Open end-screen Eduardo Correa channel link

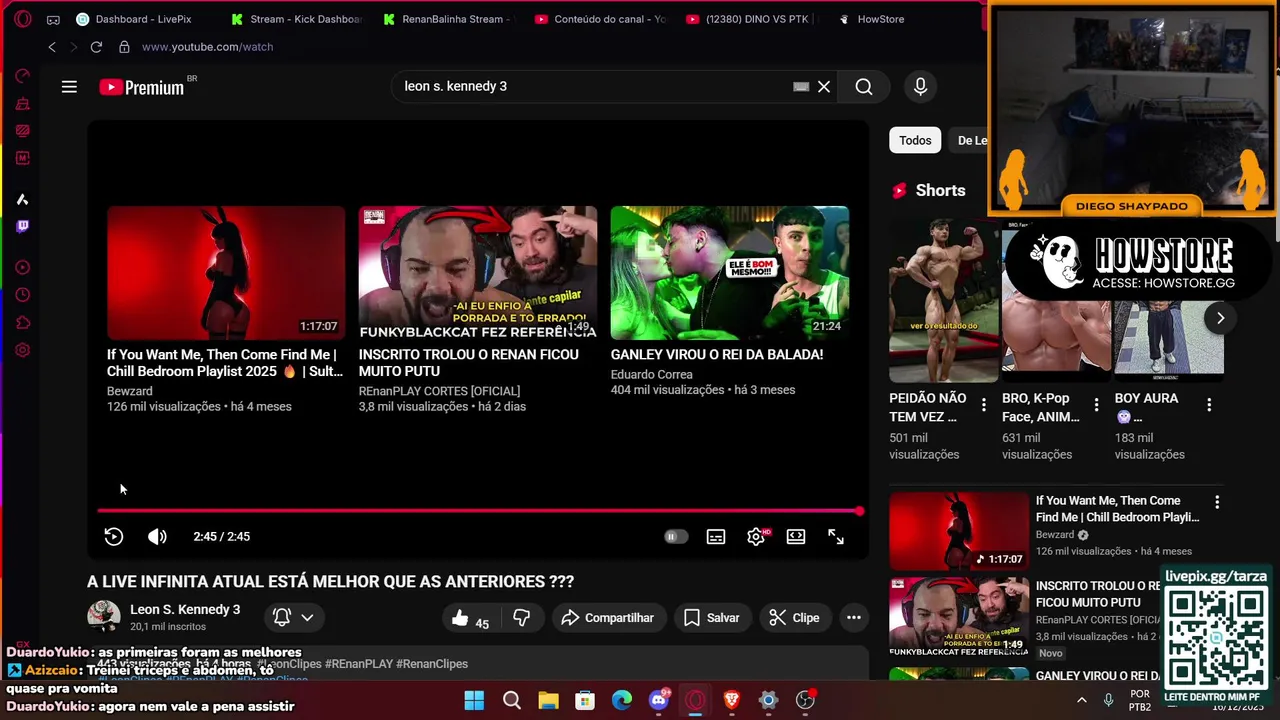652,375
